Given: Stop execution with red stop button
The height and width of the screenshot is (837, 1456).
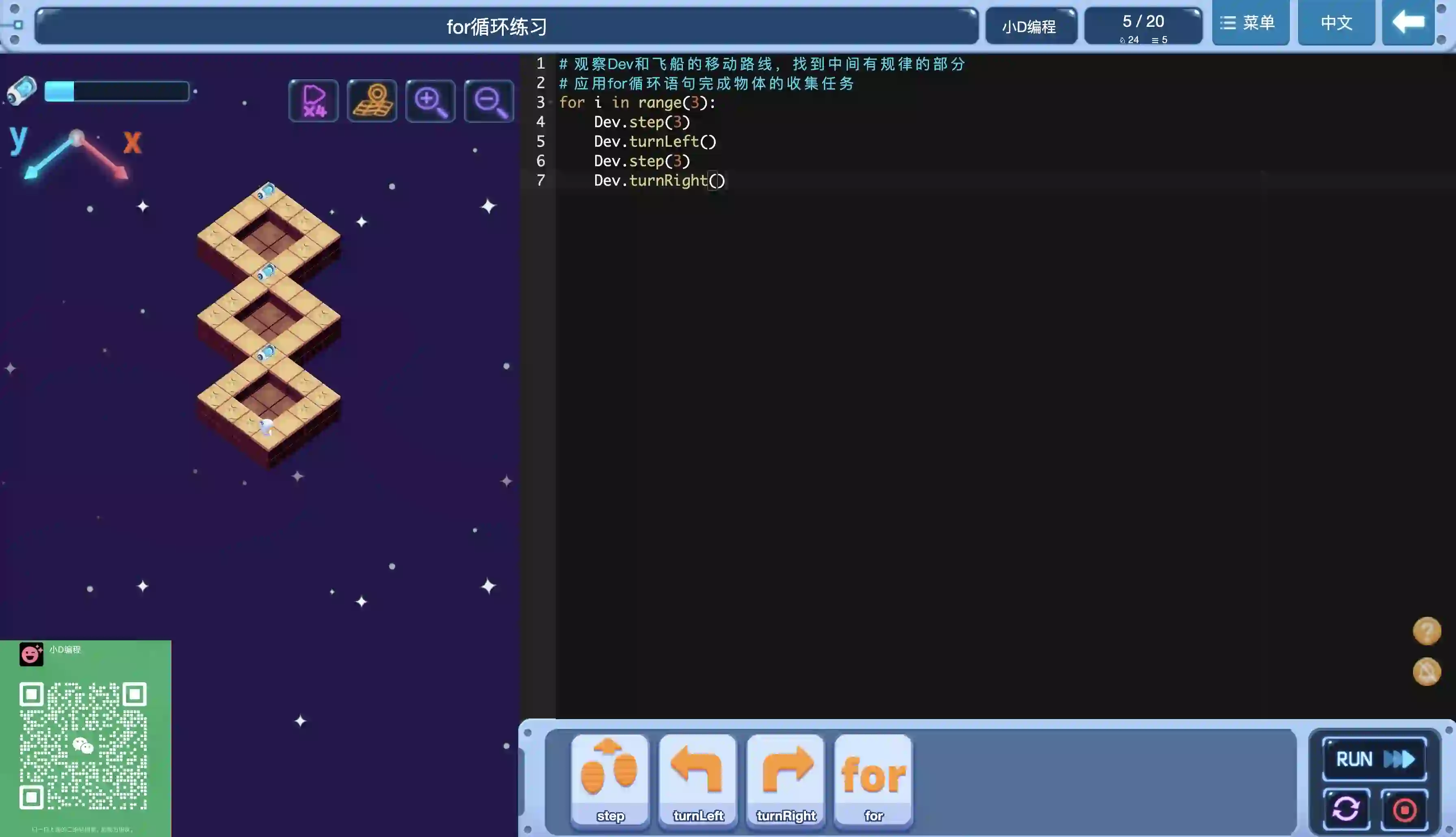Looking at the screenshot, I should (1405, 809).
